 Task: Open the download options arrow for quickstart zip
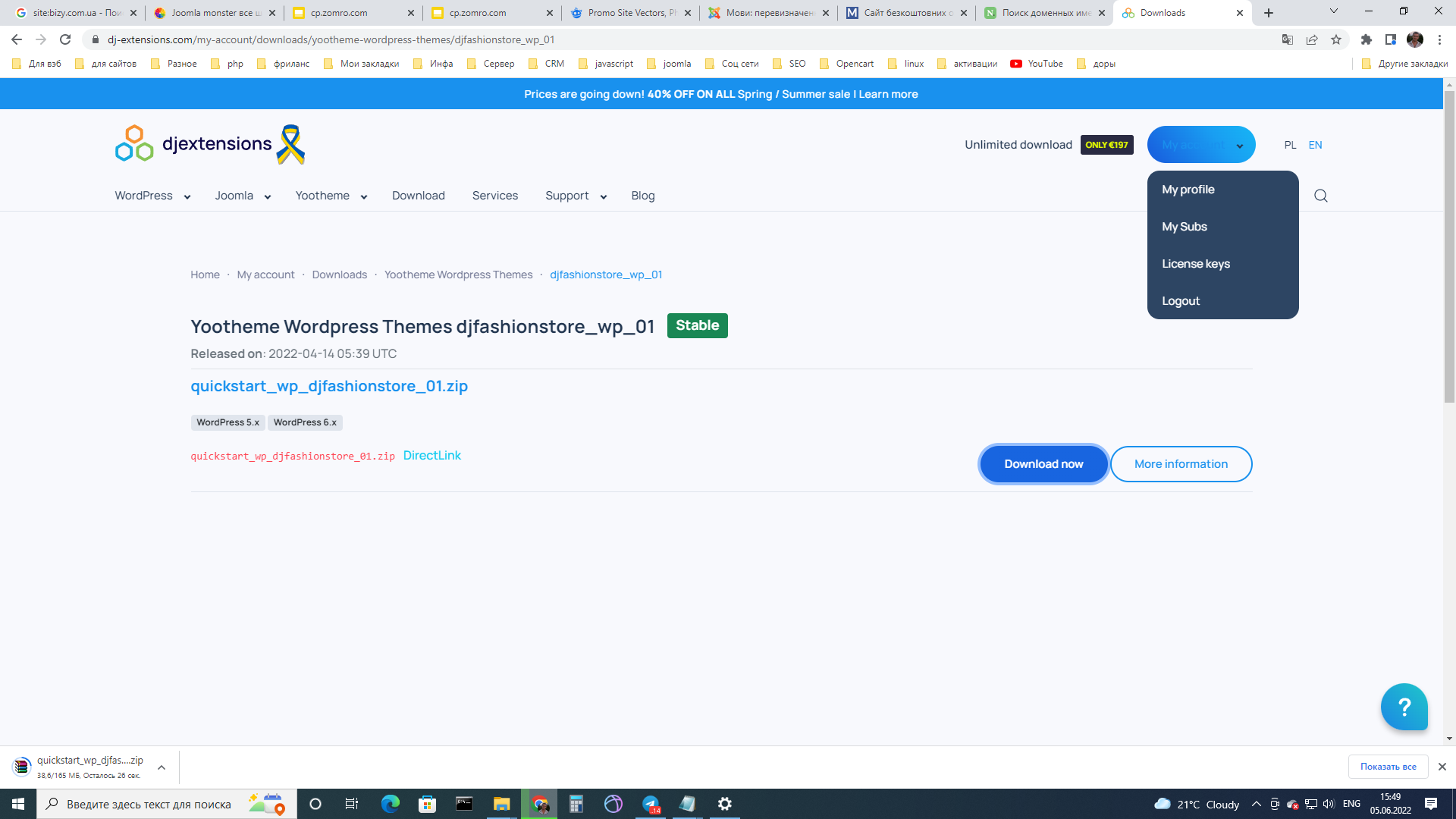coord(162,767)
